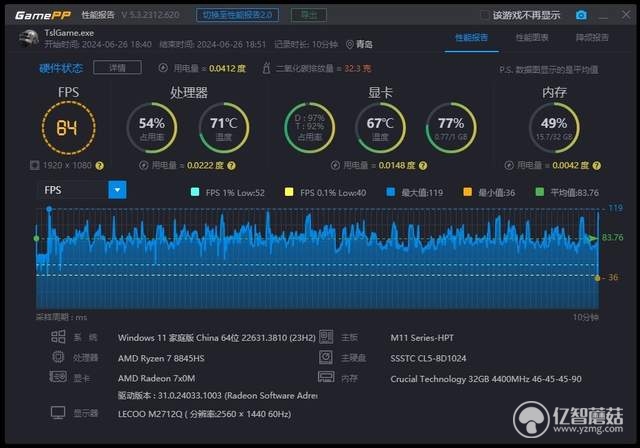
Task: Click the AMD Ryzen 7 8845HS text
Action: tap(161, 358)
